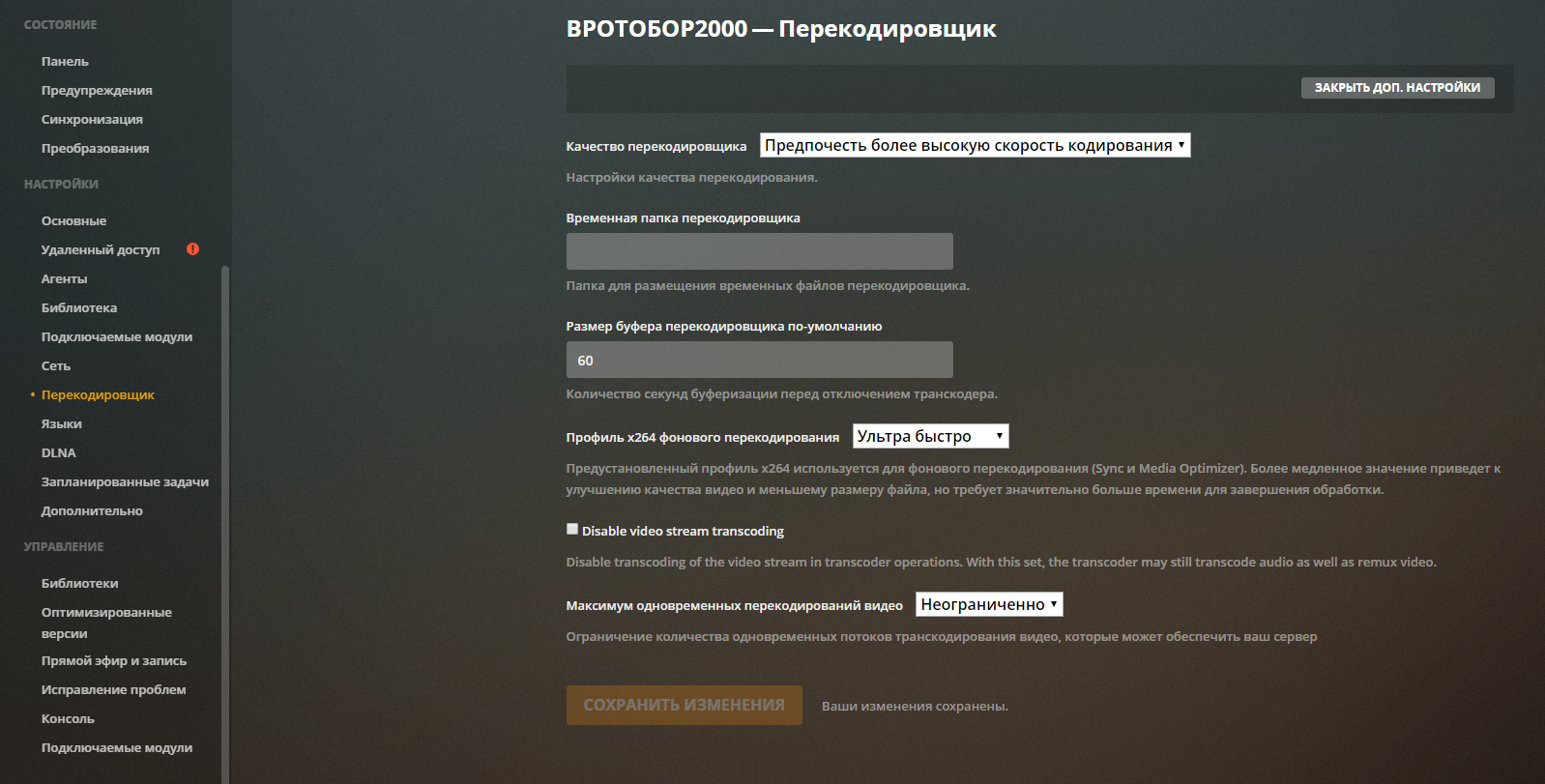
Task: Open Максимум одновременных перекодирований видео dropdown
Action: [x=989, y=605]
